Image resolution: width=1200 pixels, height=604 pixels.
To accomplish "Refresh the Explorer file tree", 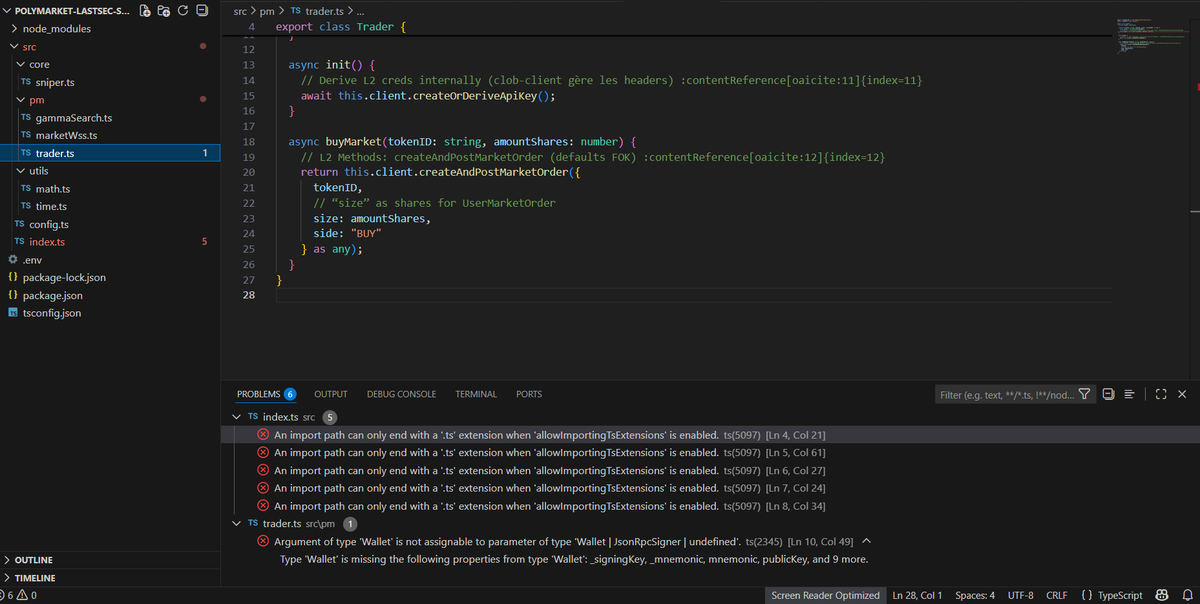I will (182, 11).
